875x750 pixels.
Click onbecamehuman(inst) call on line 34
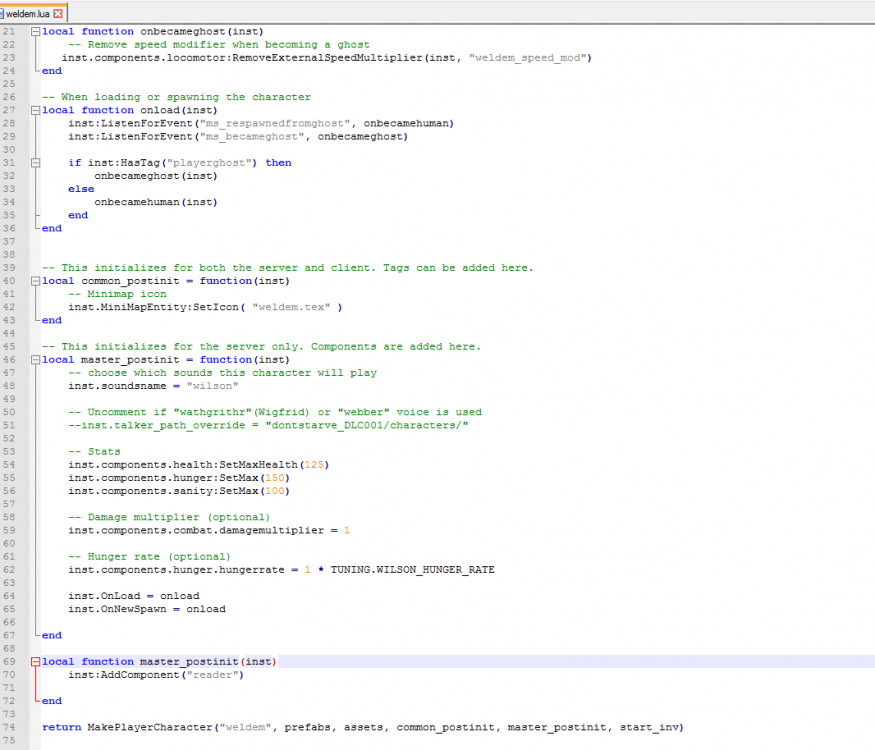(x=156, y=202)
